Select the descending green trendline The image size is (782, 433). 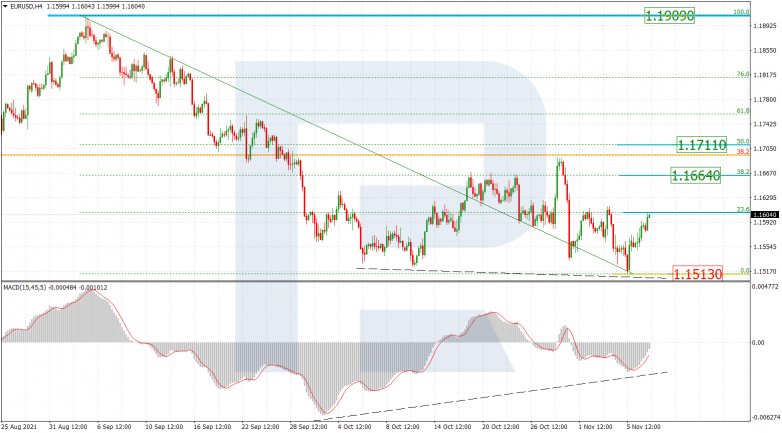click(x=355, y=145)
